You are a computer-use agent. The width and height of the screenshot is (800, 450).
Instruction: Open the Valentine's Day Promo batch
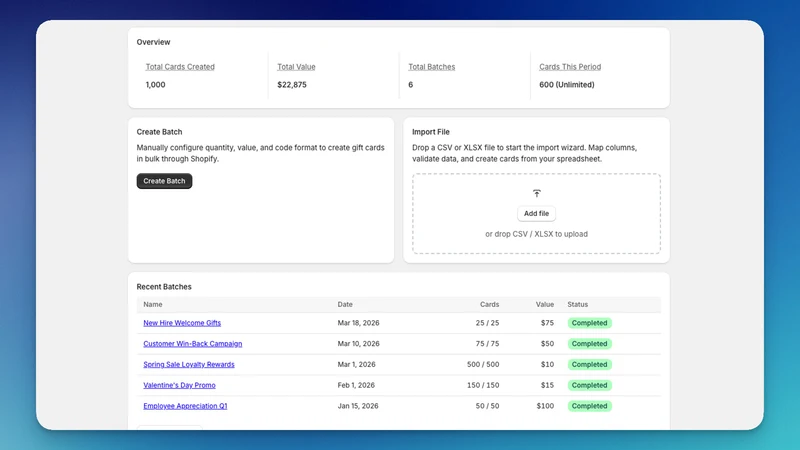(180, 385)
